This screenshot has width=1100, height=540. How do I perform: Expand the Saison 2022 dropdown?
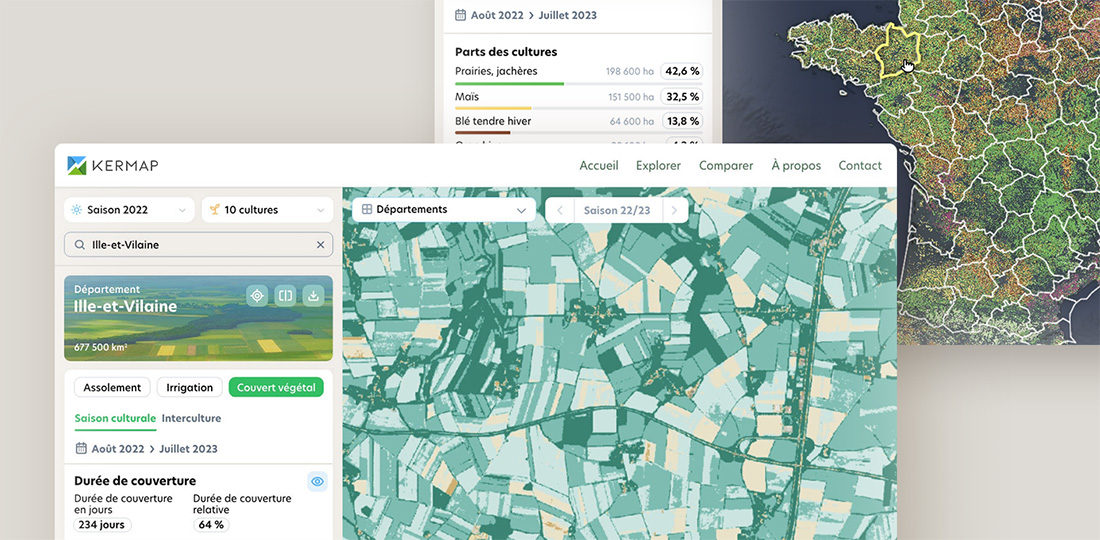129,210
